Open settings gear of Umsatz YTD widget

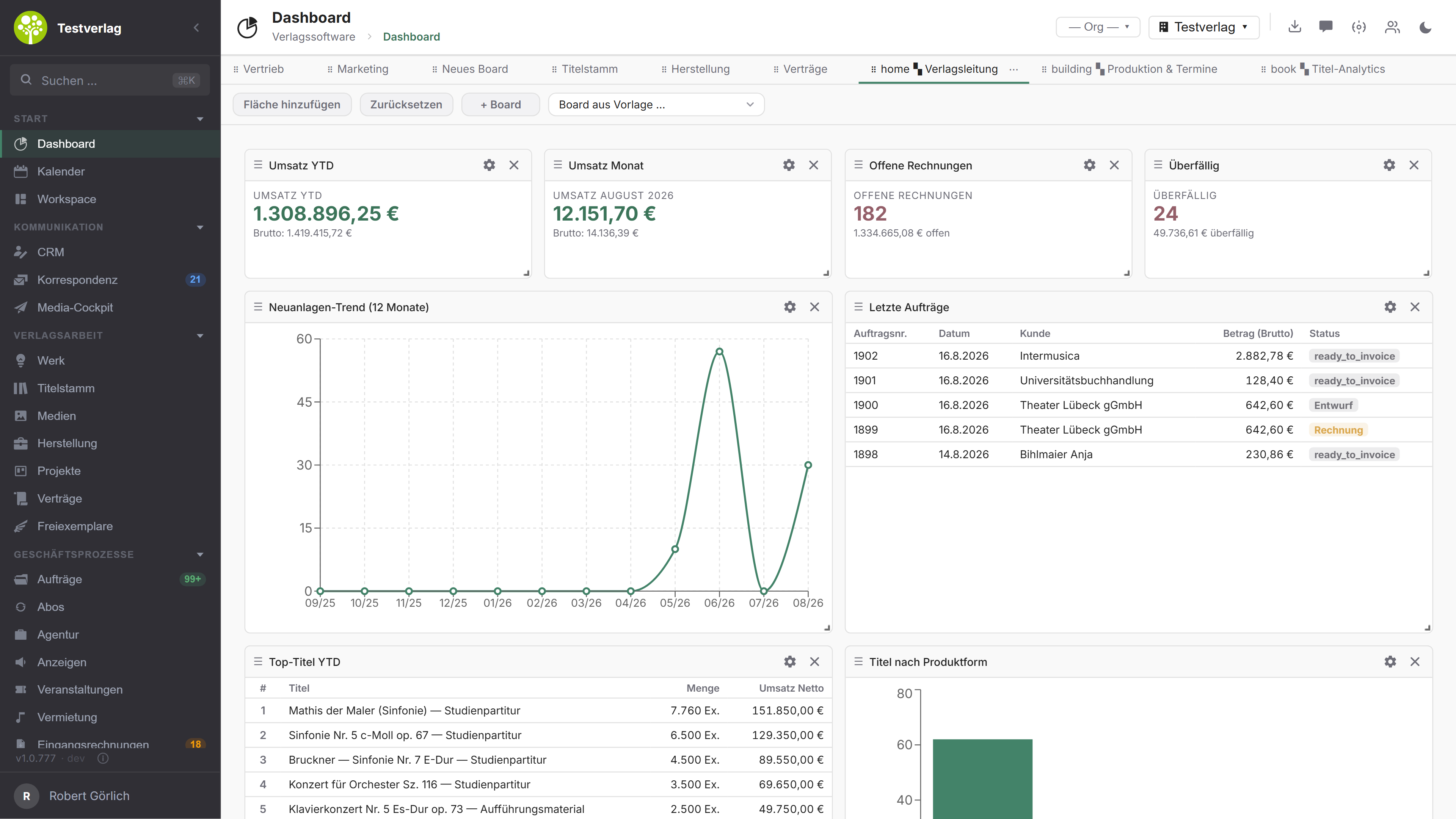pos(489,165)
